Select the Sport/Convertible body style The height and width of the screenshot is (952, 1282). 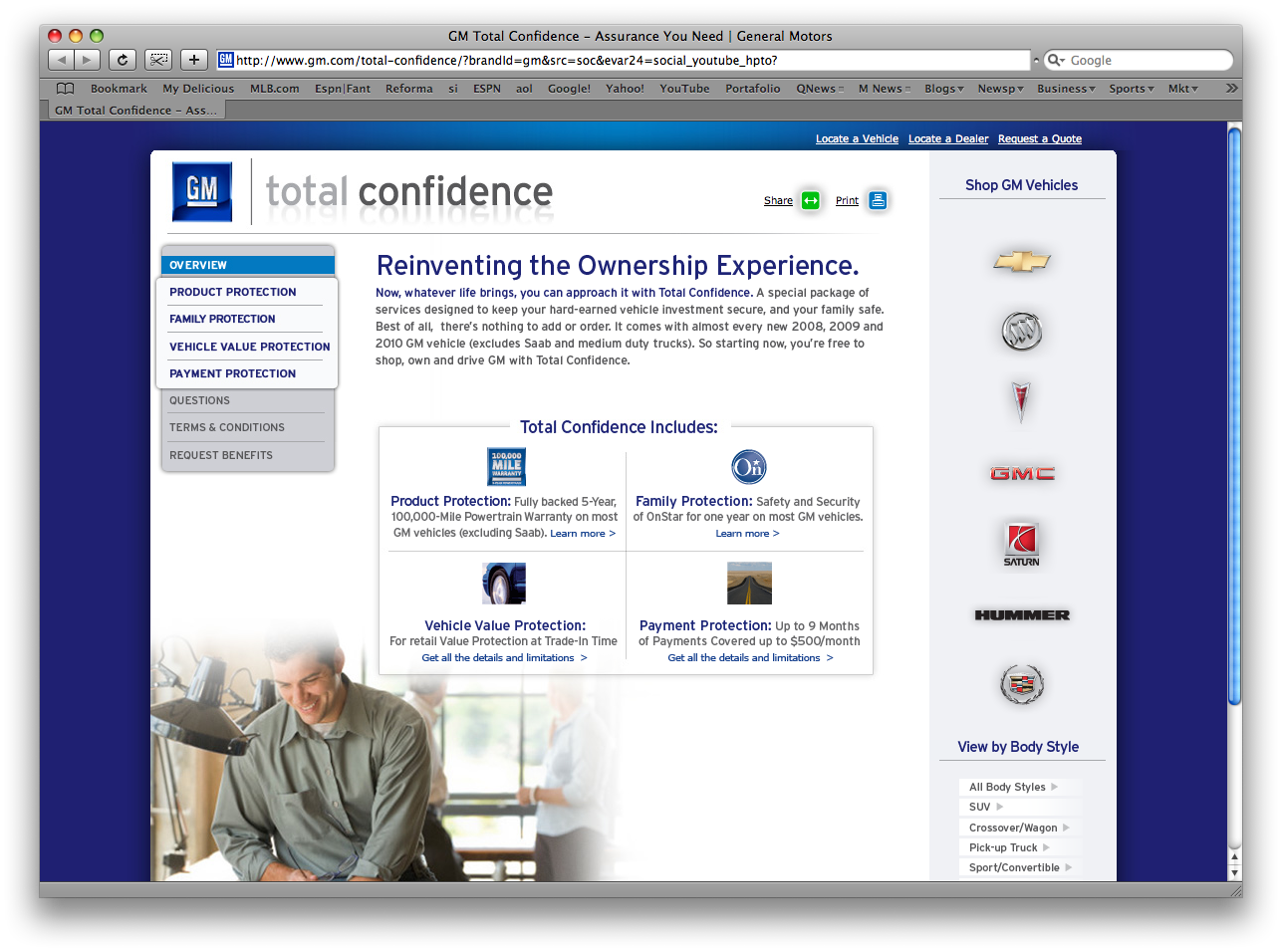coord(1020,867)
